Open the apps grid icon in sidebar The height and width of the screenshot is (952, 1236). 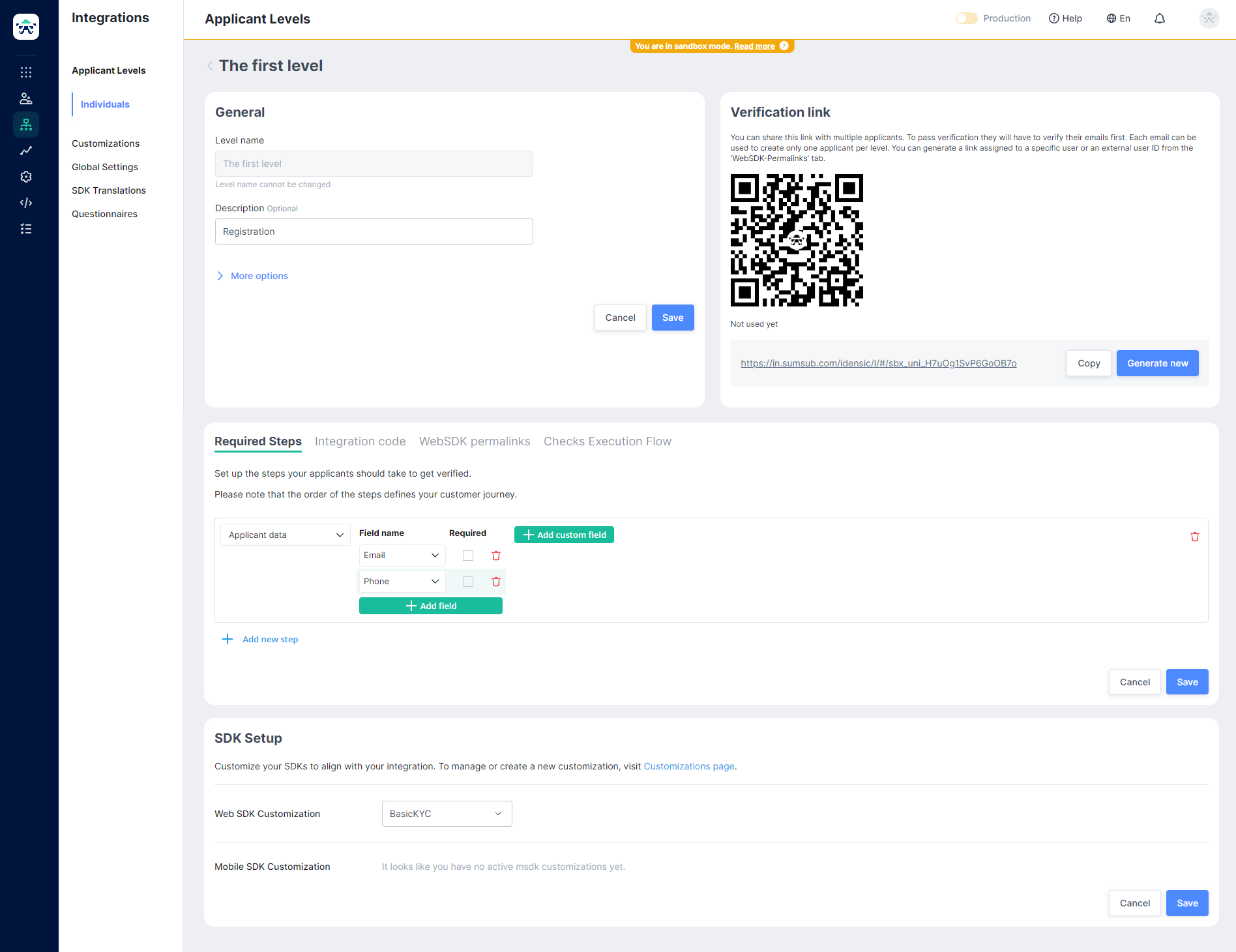coord(26,72)
